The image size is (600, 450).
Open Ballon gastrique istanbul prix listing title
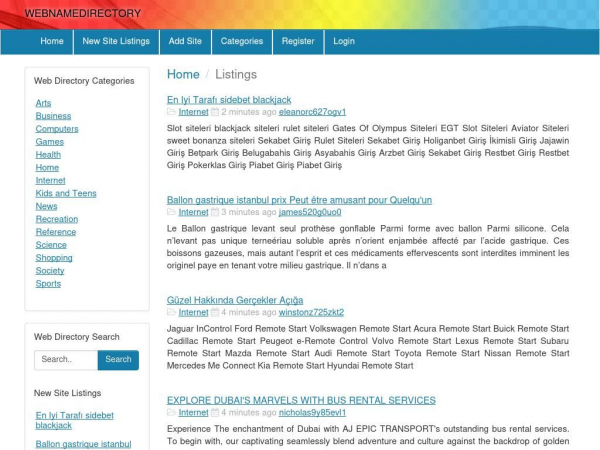click(299, 200)
